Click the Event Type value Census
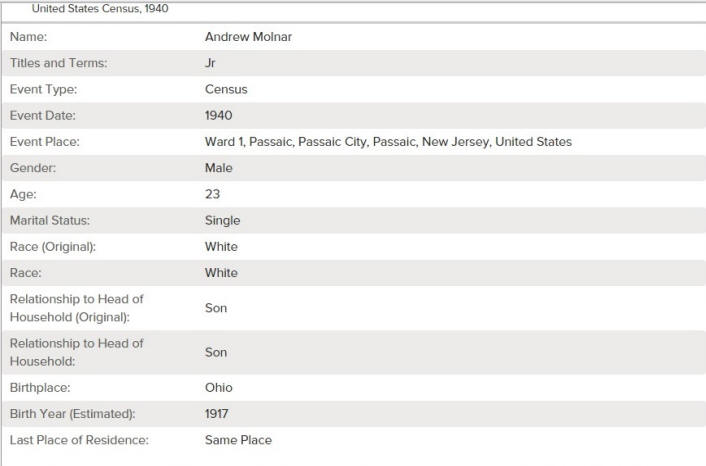This screenshot has width=706, height=466. tap(226, 89)
